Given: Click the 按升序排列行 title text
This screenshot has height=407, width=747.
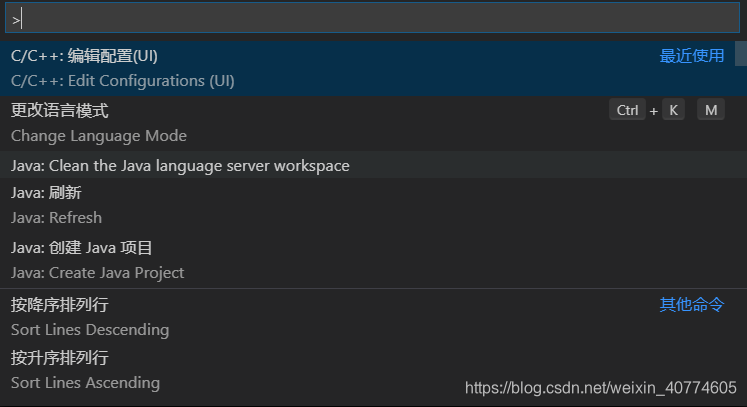Looking at the screenshot, I should (x=60, y=358).
